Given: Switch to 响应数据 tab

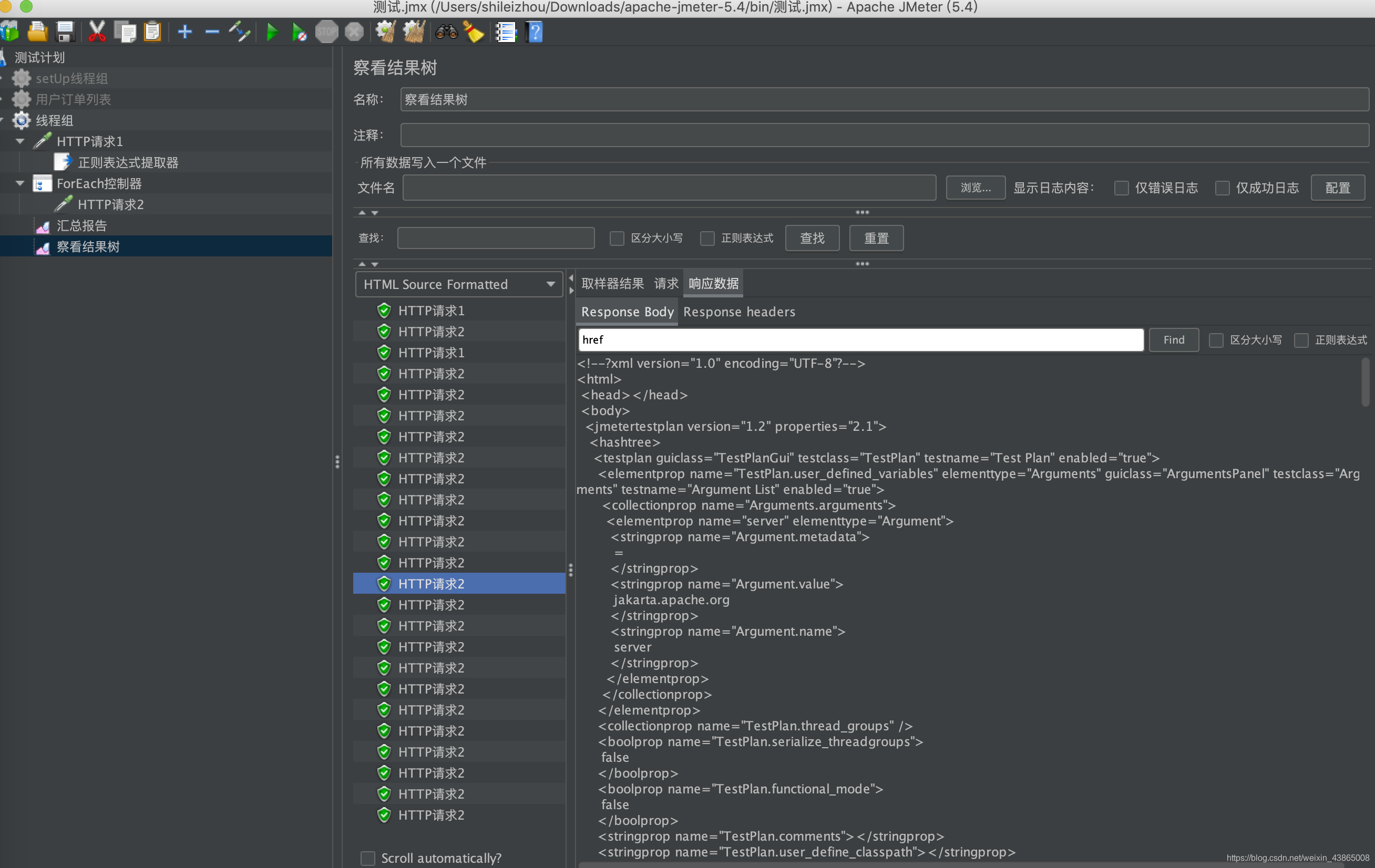Looking at the screenshot, I should (x=713, y=283).
